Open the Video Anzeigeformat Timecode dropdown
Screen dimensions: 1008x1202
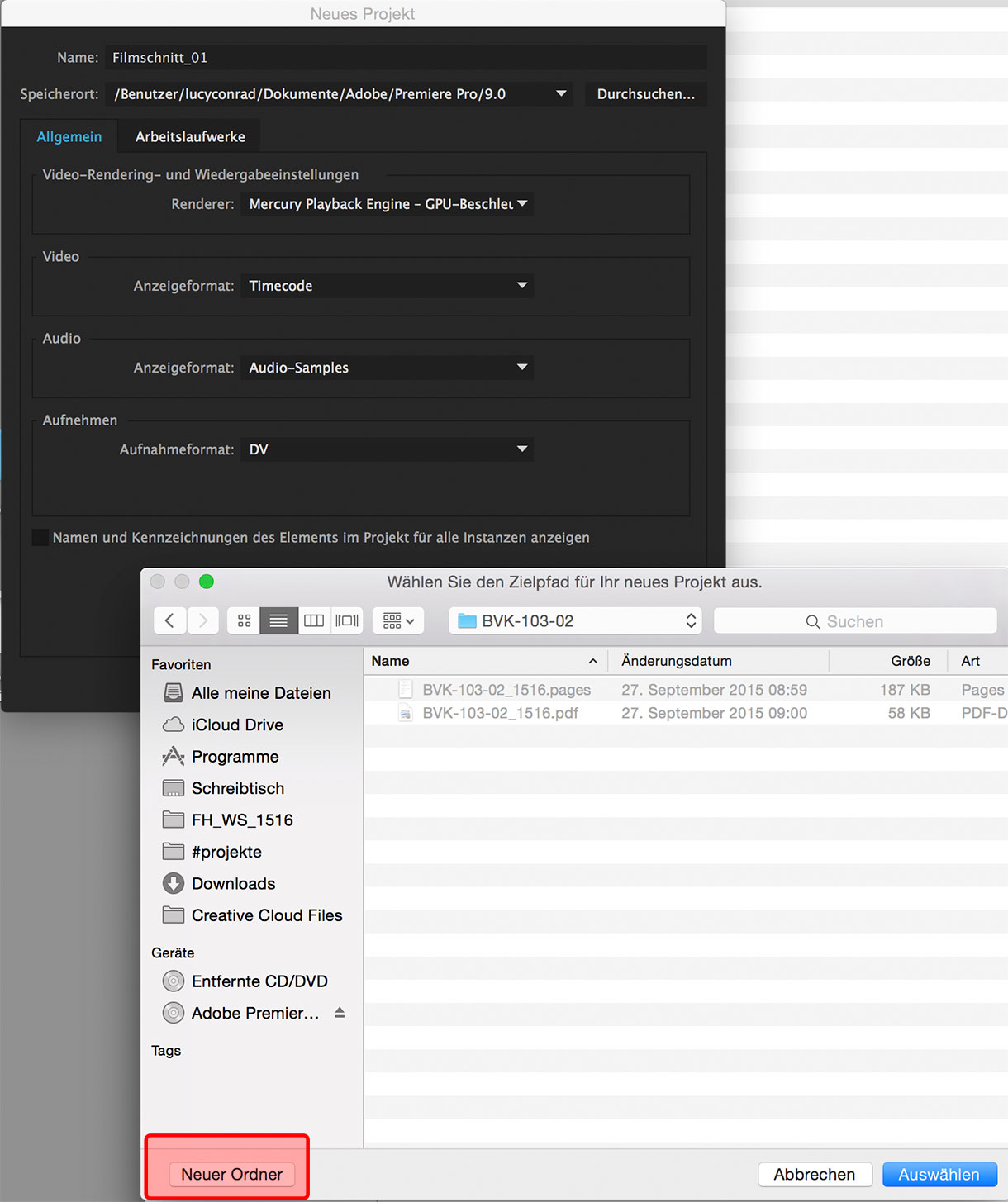pyautogui.click(x=388, y=286)
